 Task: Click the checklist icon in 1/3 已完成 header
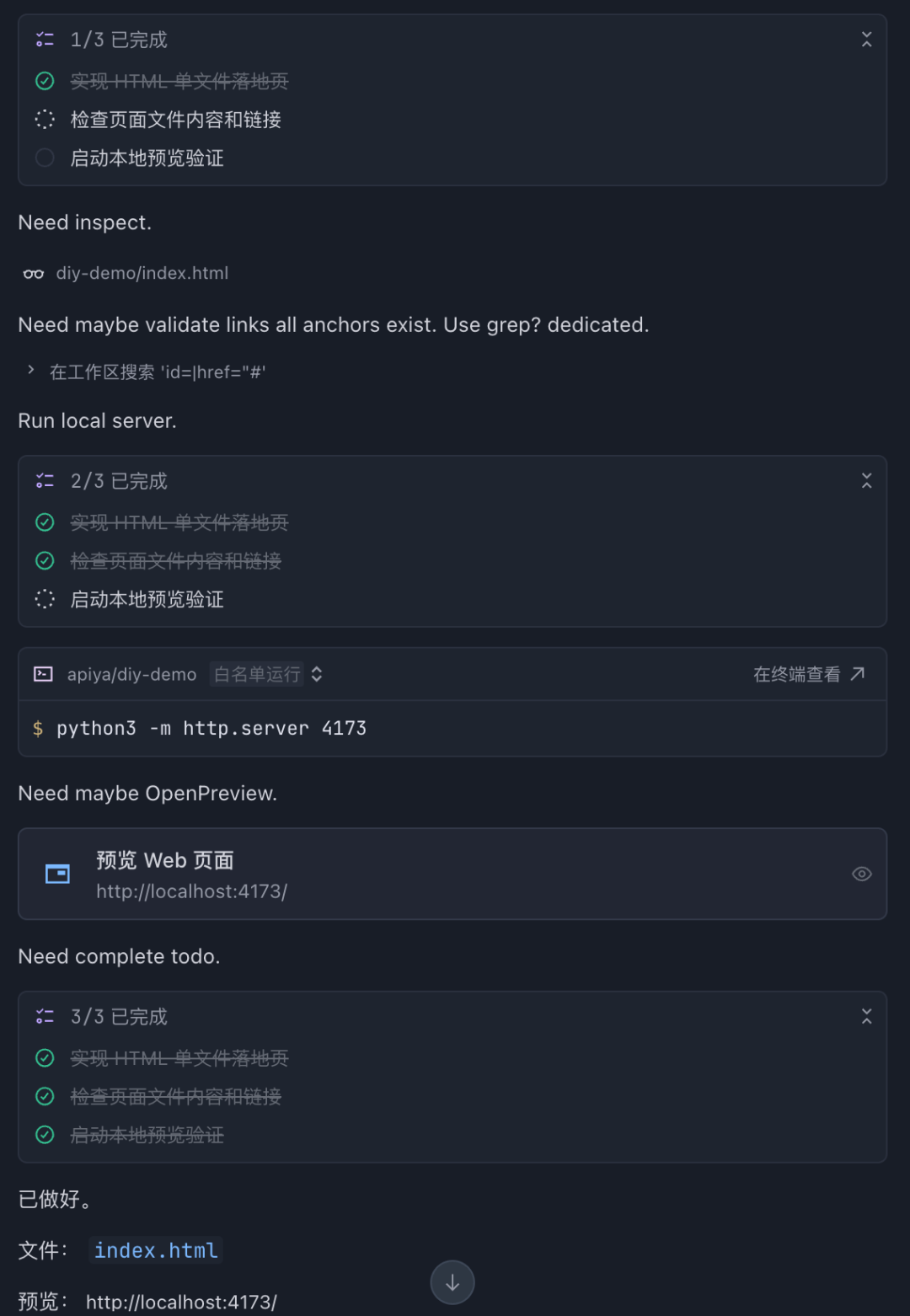(x=45, y=40)
